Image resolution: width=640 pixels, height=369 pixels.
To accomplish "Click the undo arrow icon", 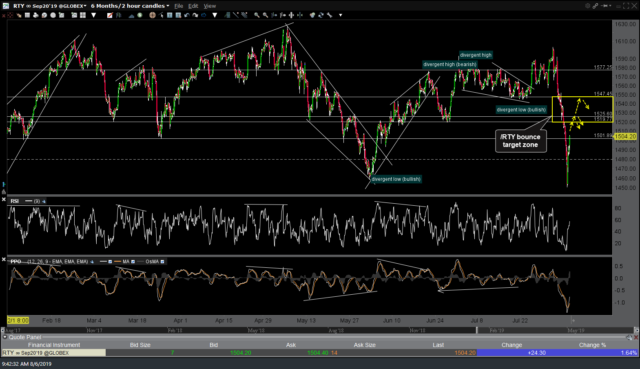I will click(x=187, y=15).
